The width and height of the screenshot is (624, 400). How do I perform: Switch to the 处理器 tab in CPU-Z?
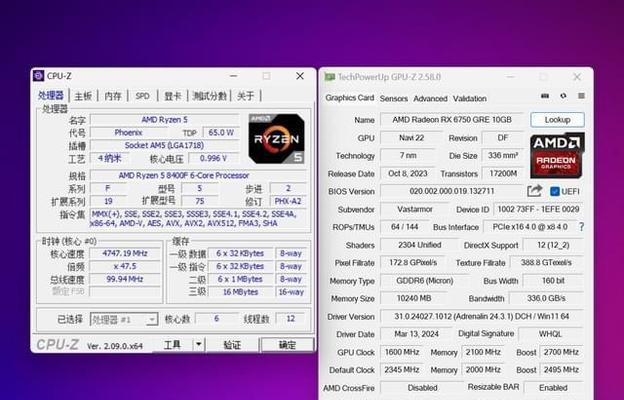point(51,96)
